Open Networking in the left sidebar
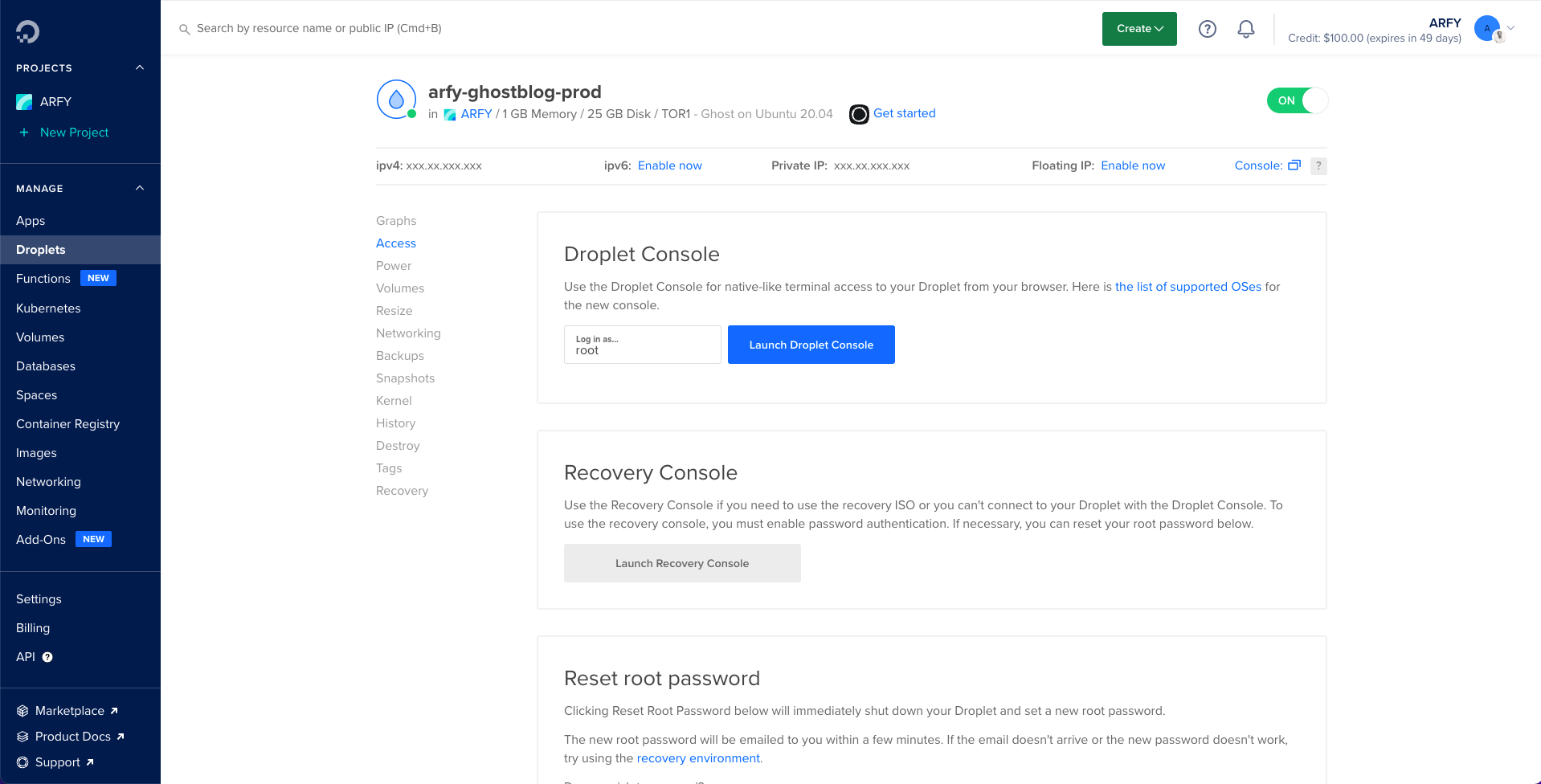 [48, 482]
